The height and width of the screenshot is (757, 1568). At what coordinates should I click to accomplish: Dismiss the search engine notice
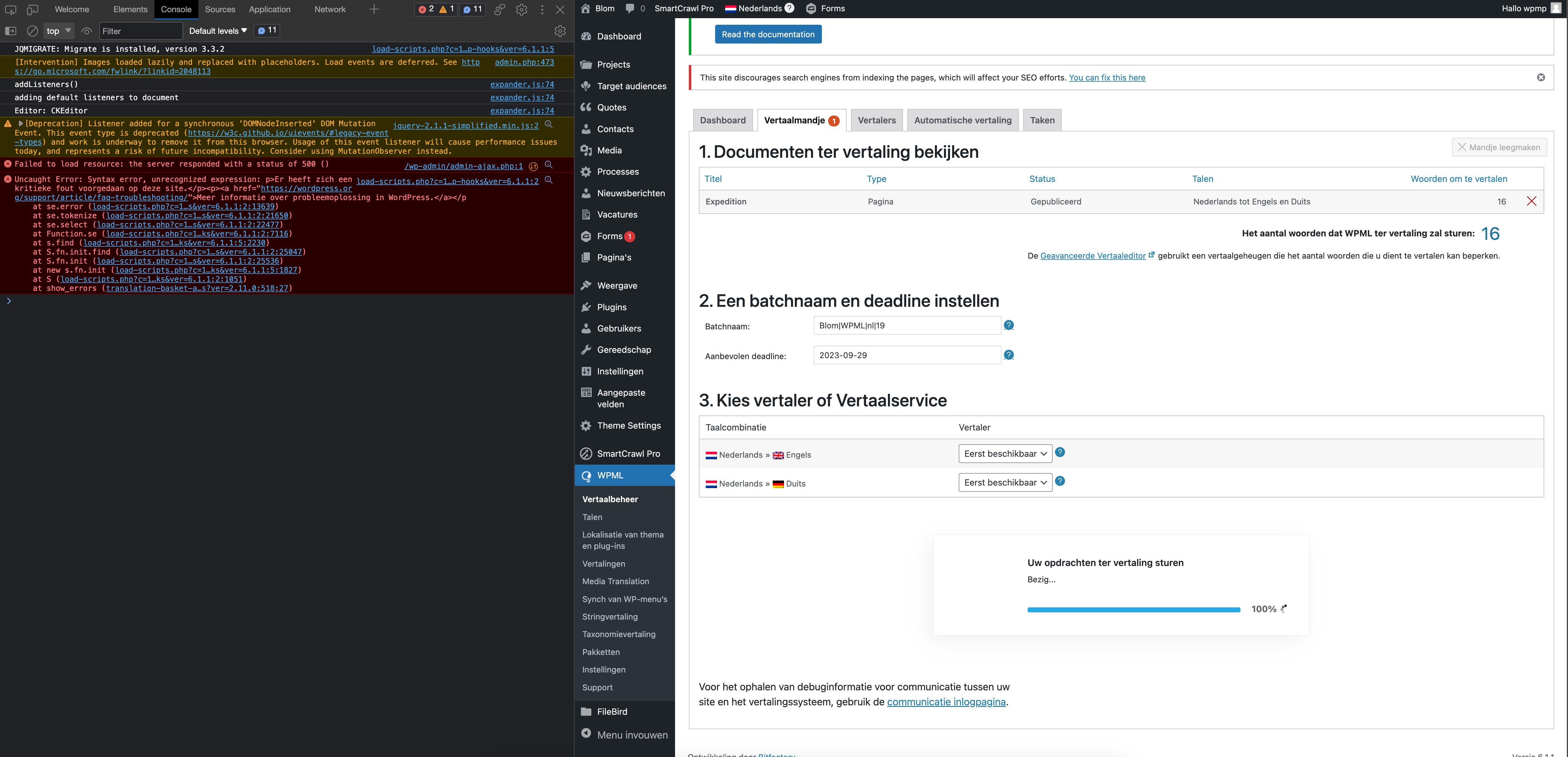pyautogui.click(x=1541, y=77)
